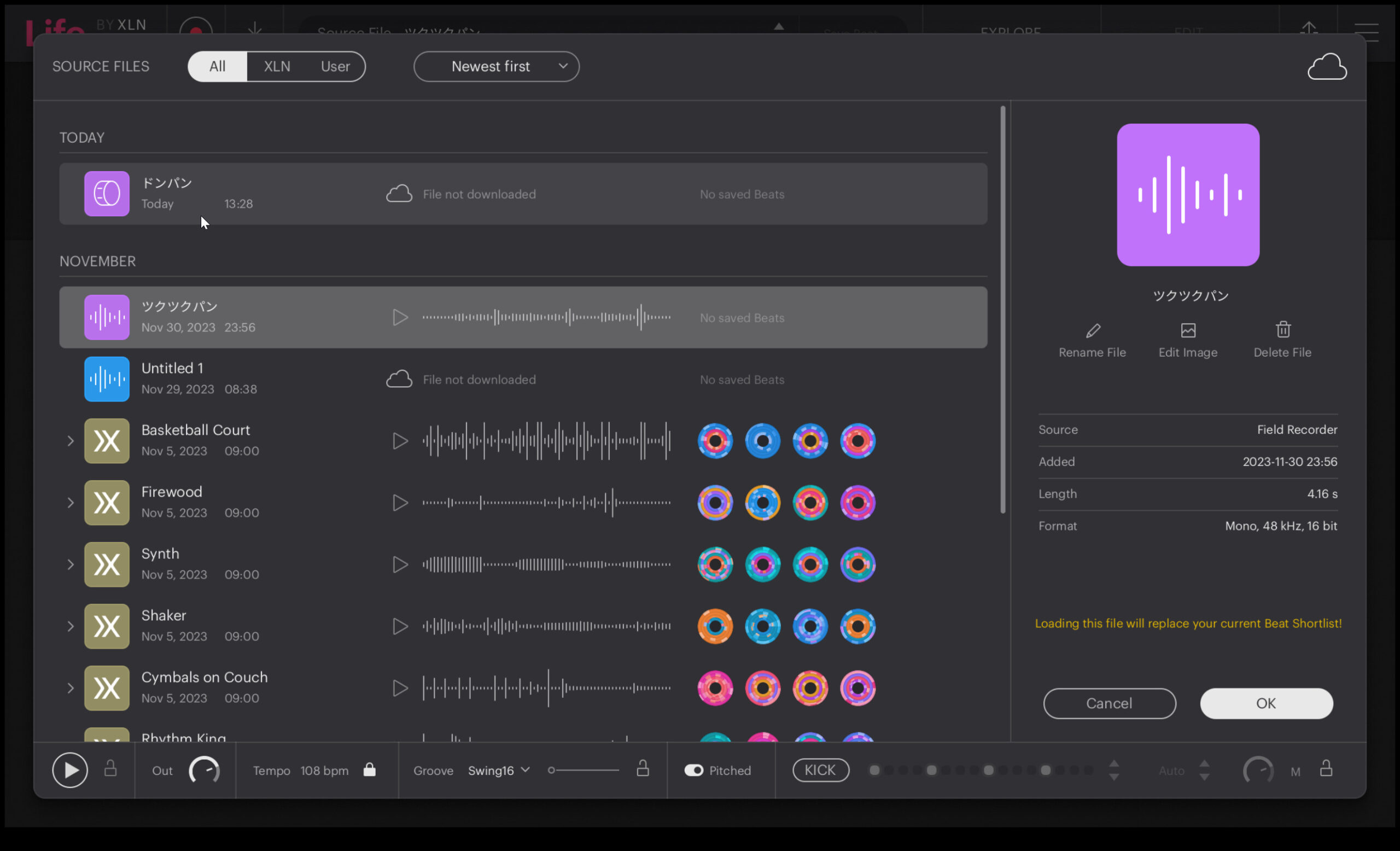
Task: Select first saved beat of Basketball Court
Action: pos(715,441)
